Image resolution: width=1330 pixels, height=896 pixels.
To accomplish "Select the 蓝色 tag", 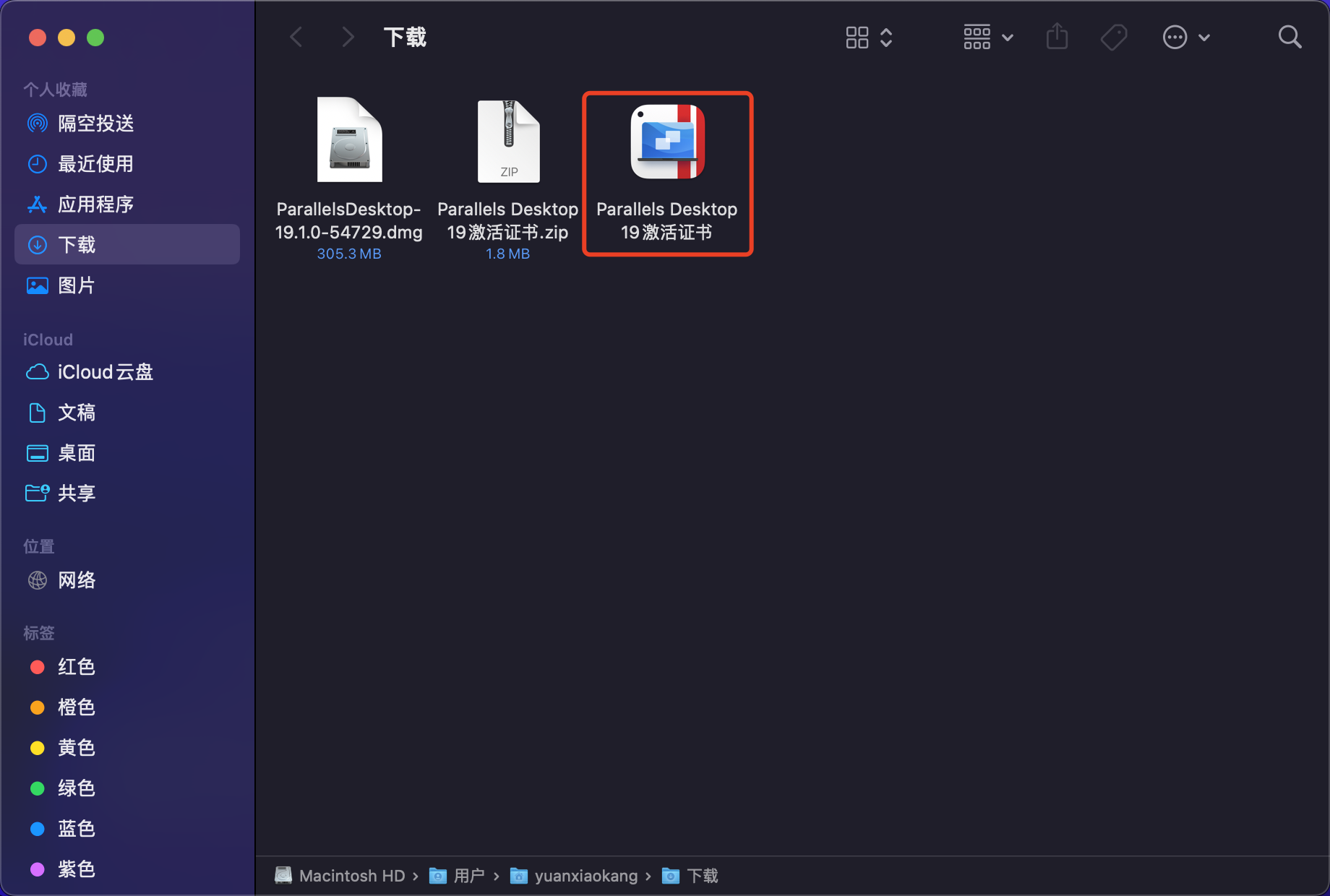I will click(127, 829).
